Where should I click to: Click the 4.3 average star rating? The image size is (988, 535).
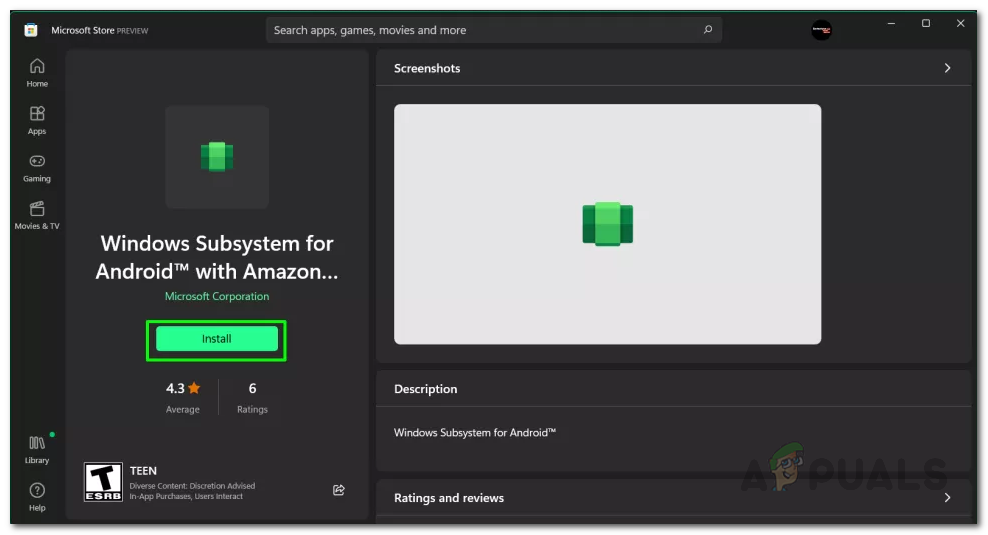[183, 388]
